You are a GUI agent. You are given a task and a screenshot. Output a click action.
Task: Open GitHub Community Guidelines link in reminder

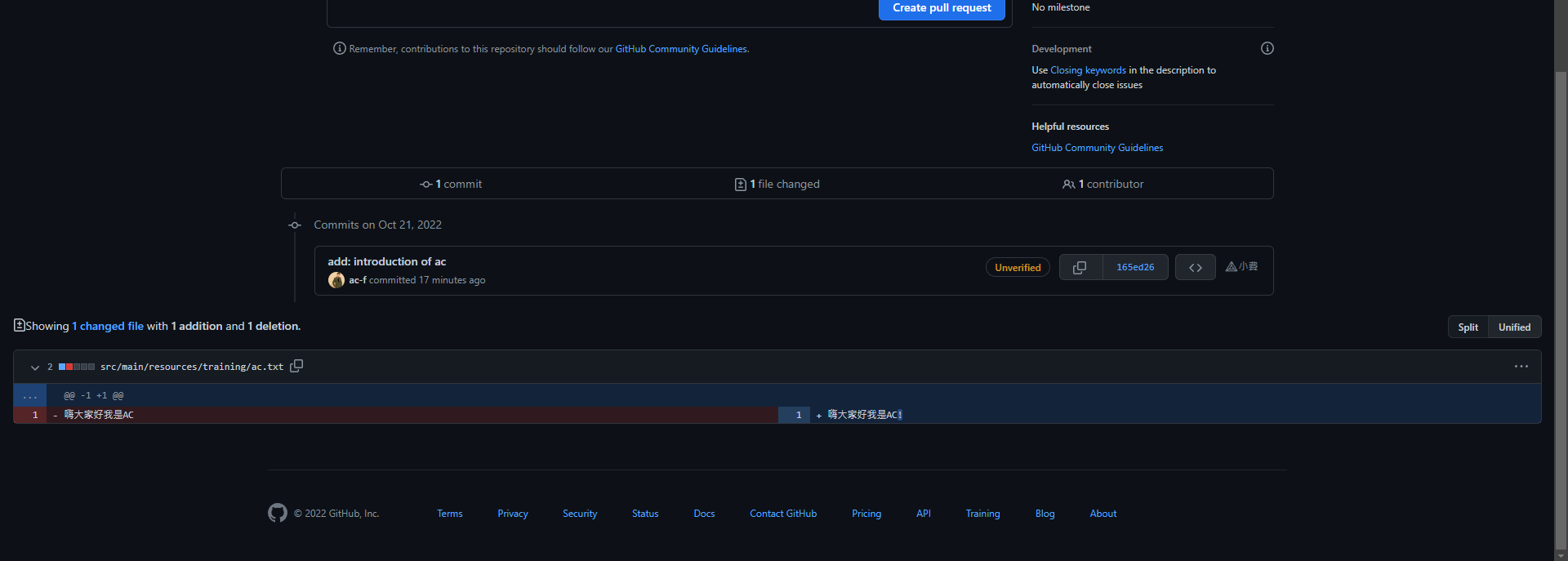click(681, 49)
